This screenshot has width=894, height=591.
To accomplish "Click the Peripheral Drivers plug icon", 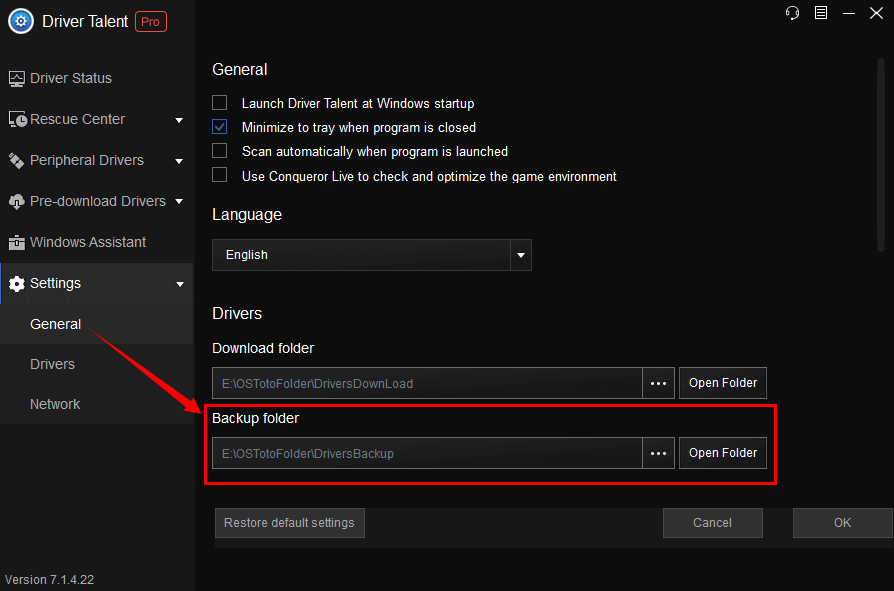I will point(17,161).
